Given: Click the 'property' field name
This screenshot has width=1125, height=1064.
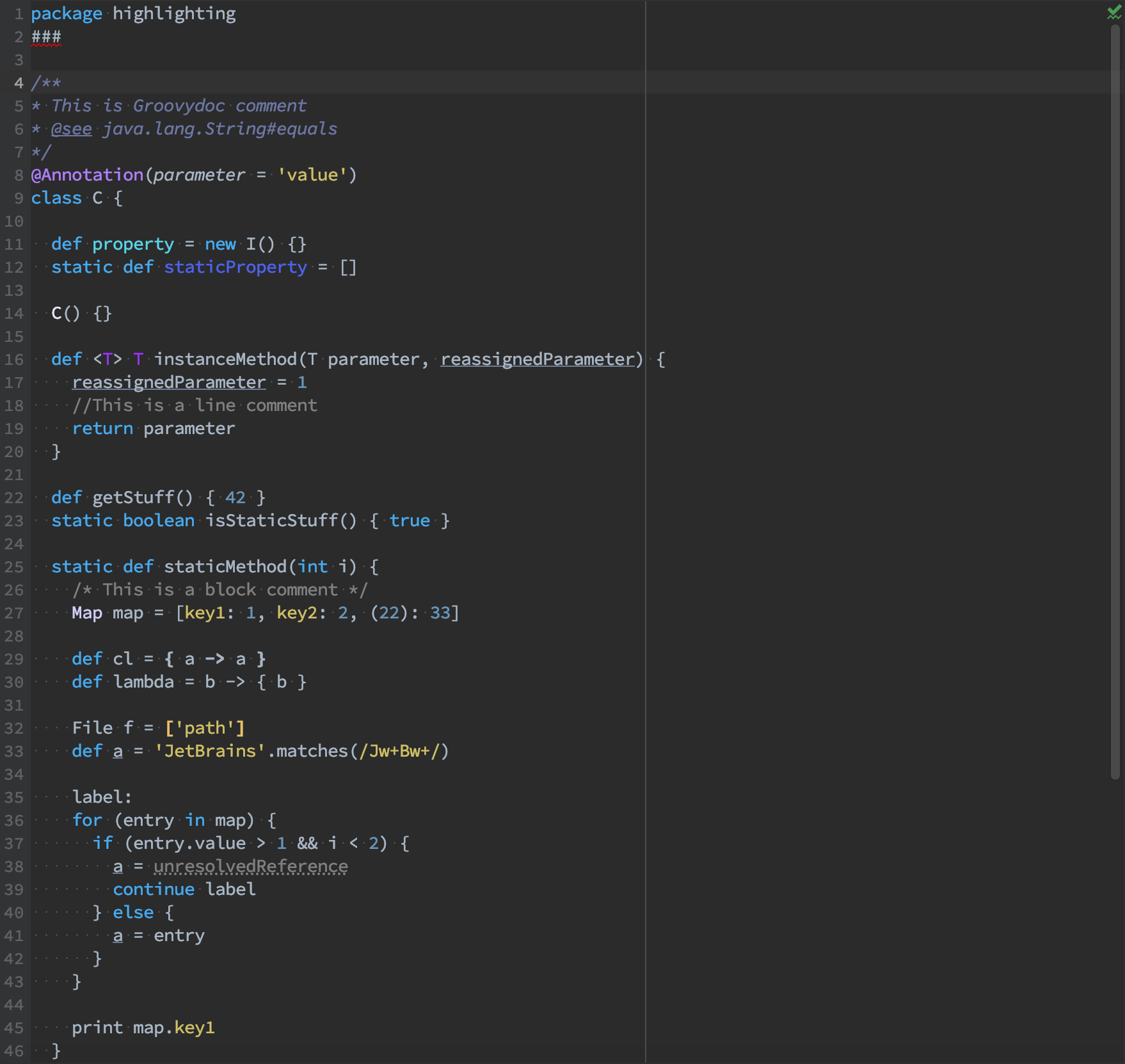Looking at the screenshot, I should point(133,244).
